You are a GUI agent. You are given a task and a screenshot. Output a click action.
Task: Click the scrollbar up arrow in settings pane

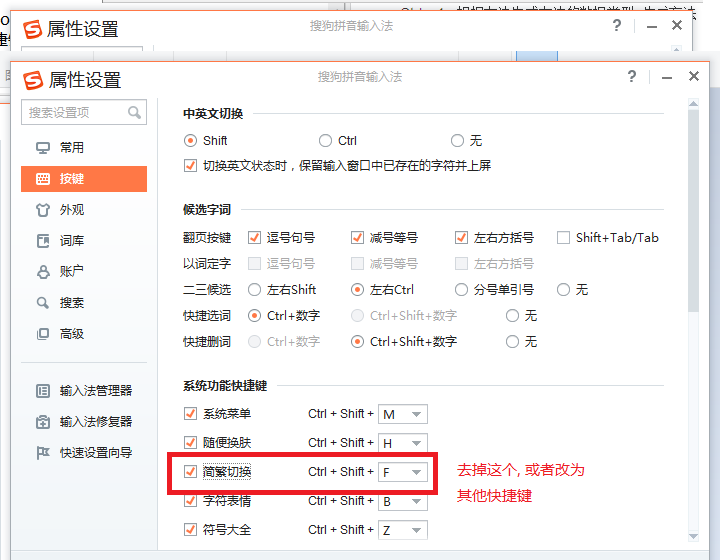[x=693, y=104]
